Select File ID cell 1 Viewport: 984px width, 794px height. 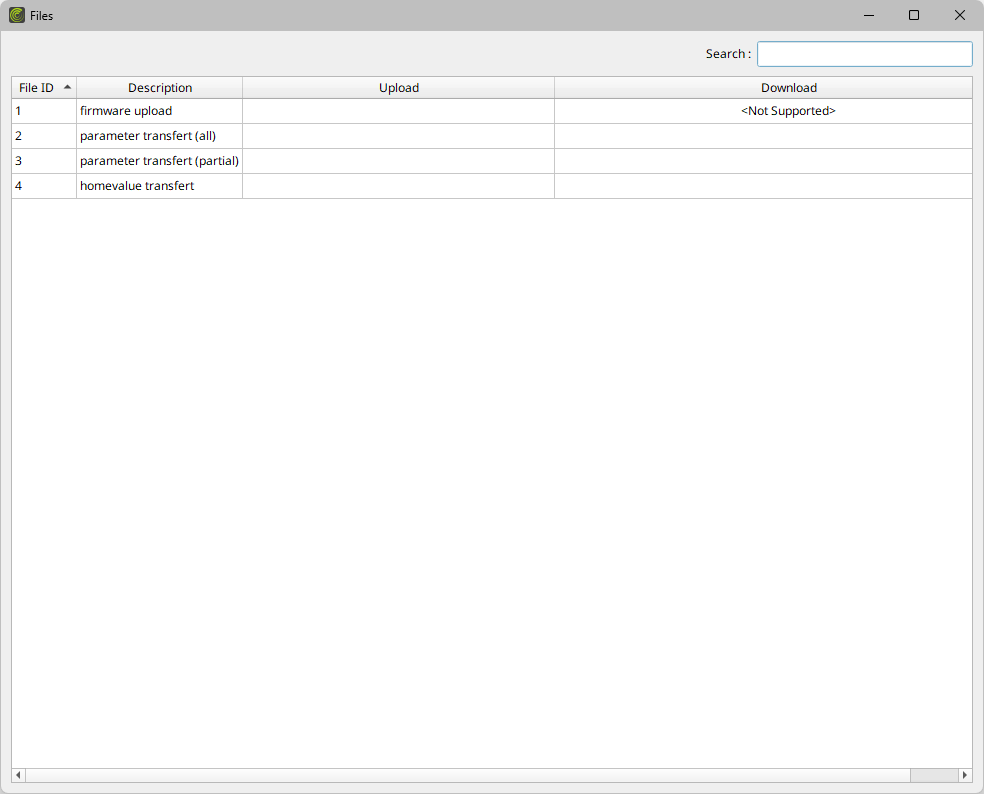click(44, 111)
